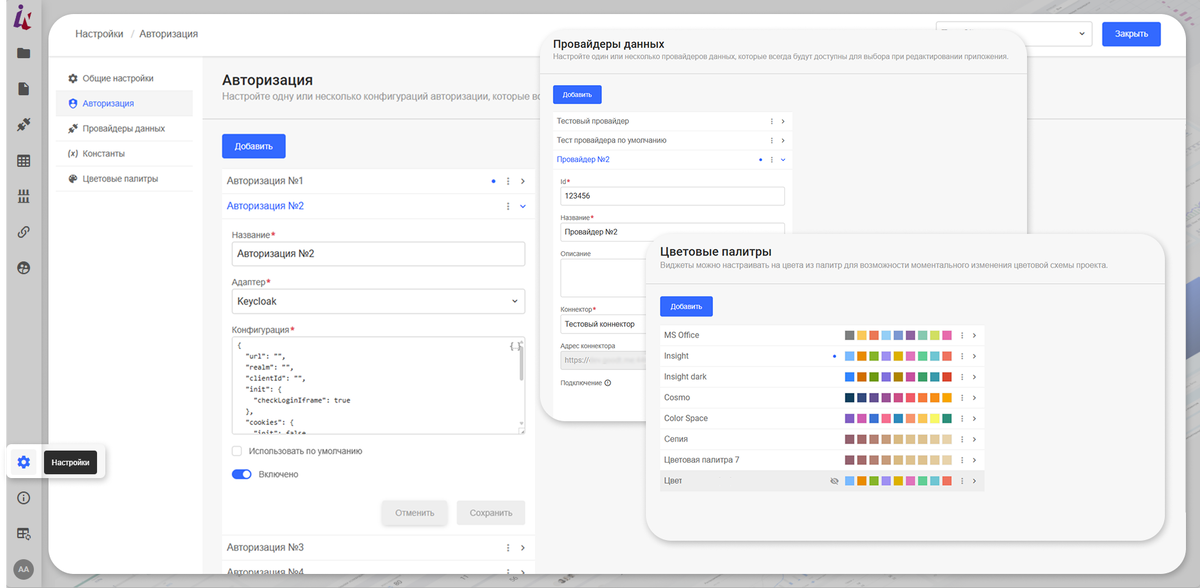Open the bar-chart icon in left sidebar
The height and width of the screenshot is (588, 1200).
click(x=24, y=196)
